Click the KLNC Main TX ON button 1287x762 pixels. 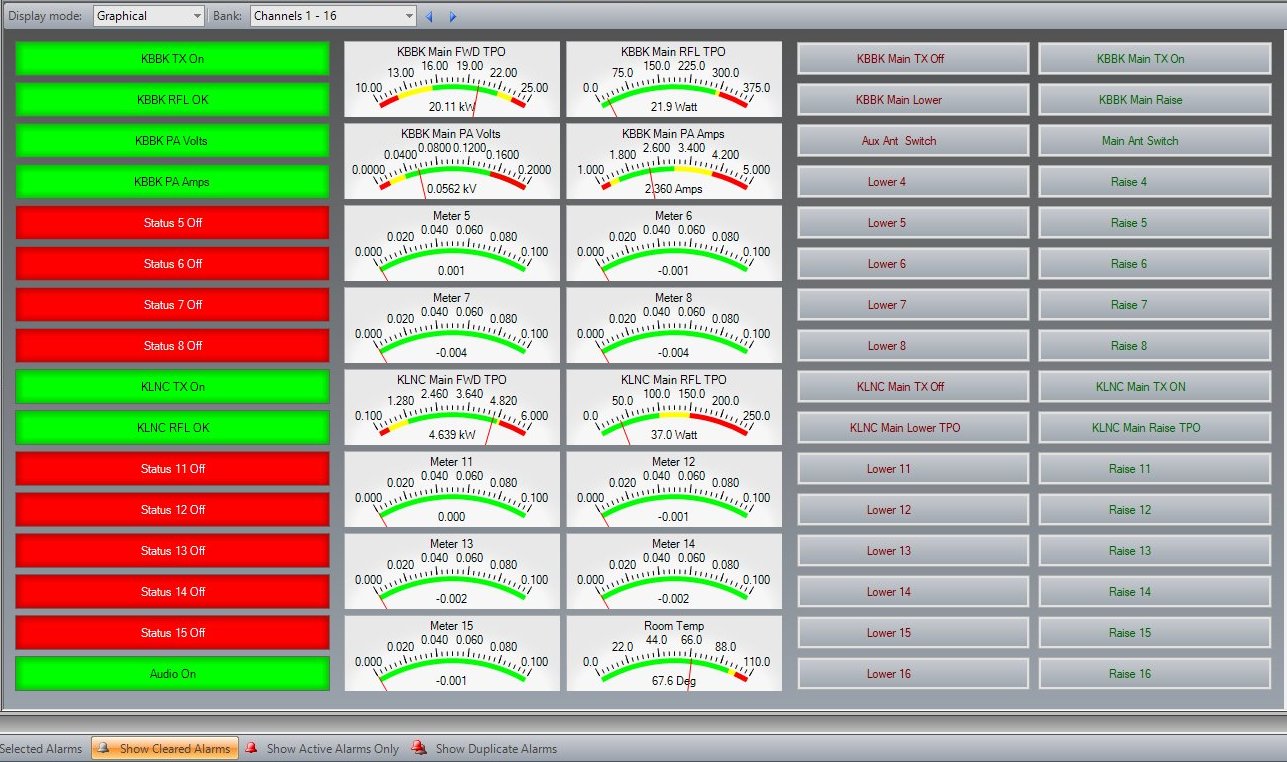point(1154,387)
